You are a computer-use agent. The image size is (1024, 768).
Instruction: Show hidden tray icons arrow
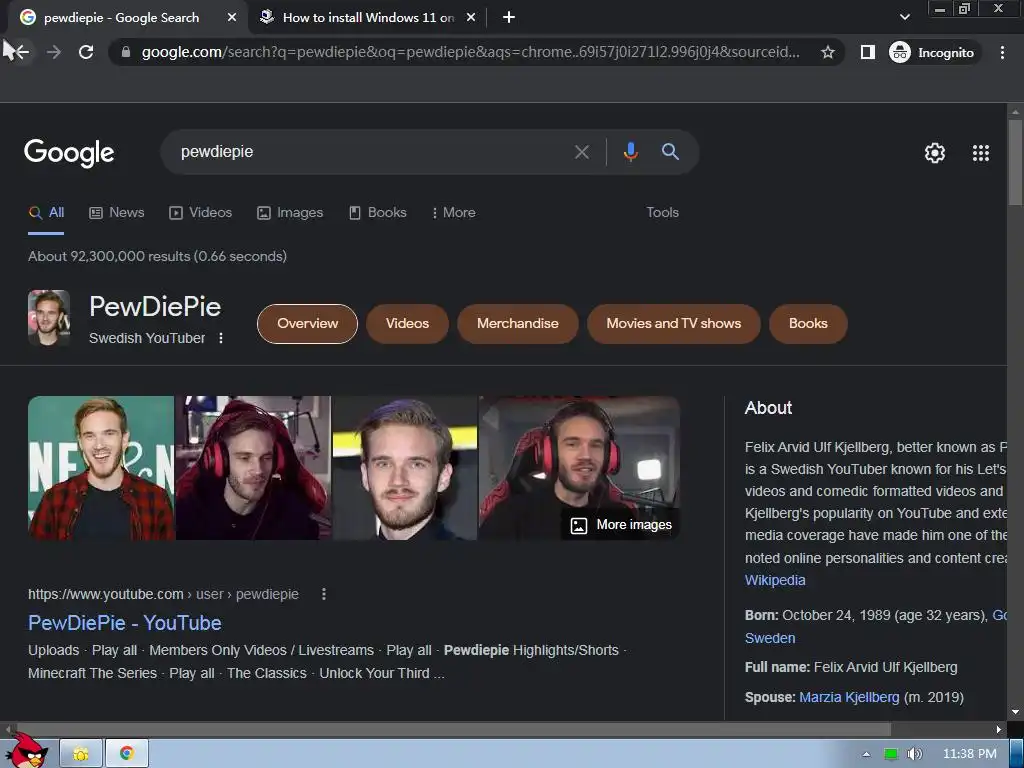(x=866, y=754)
